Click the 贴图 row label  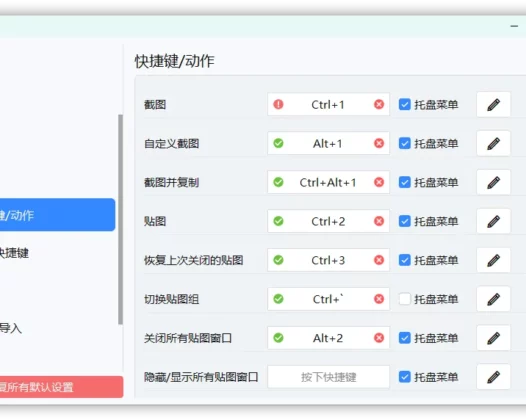point(155,221)
